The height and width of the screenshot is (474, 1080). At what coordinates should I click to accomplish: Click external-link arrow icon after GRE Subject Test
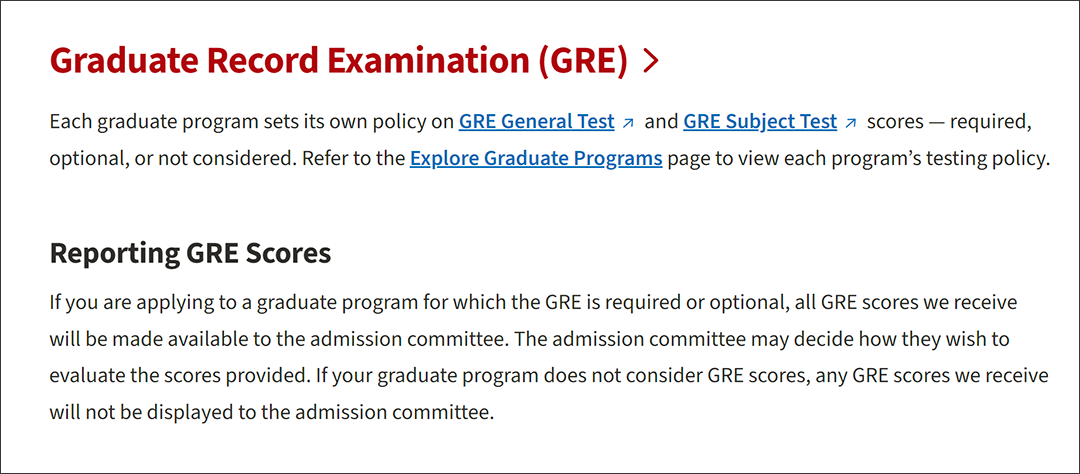(x=851, y=123)
